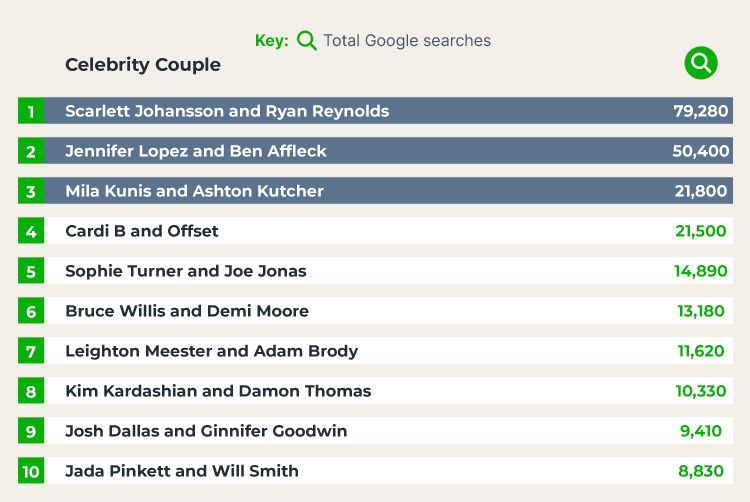The height and width of the screenshot is (502, 750).
Task: Click Bruce Willis and Demi Moore entry
Action: (x=375, y=311)
